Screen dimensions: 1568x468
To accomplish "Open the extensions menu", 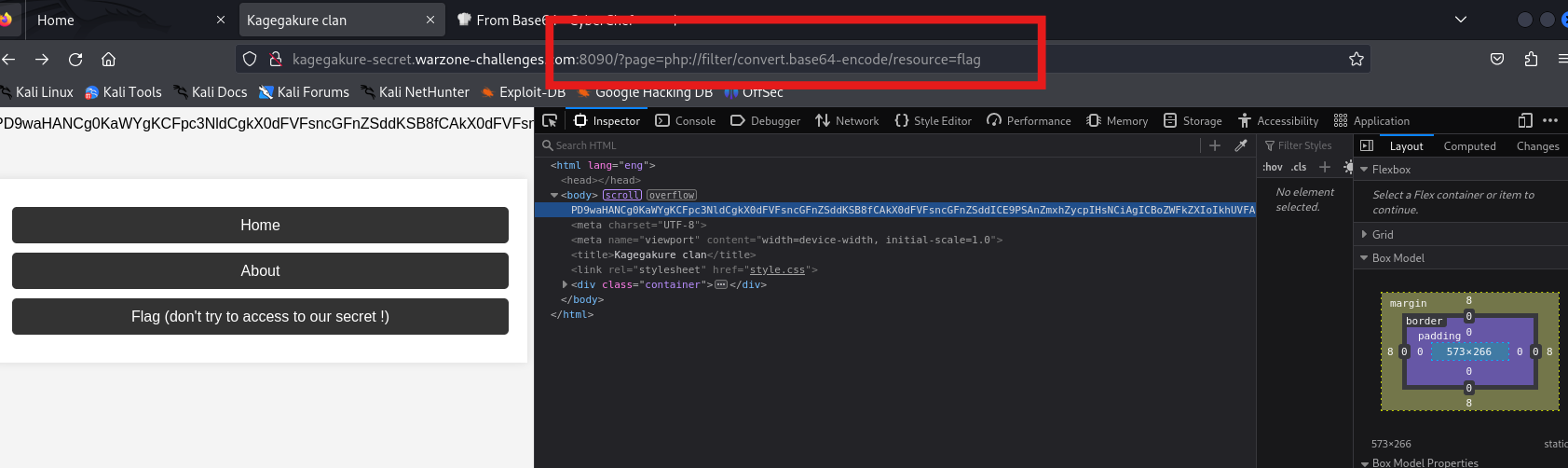I will [x=1531, y=59].
